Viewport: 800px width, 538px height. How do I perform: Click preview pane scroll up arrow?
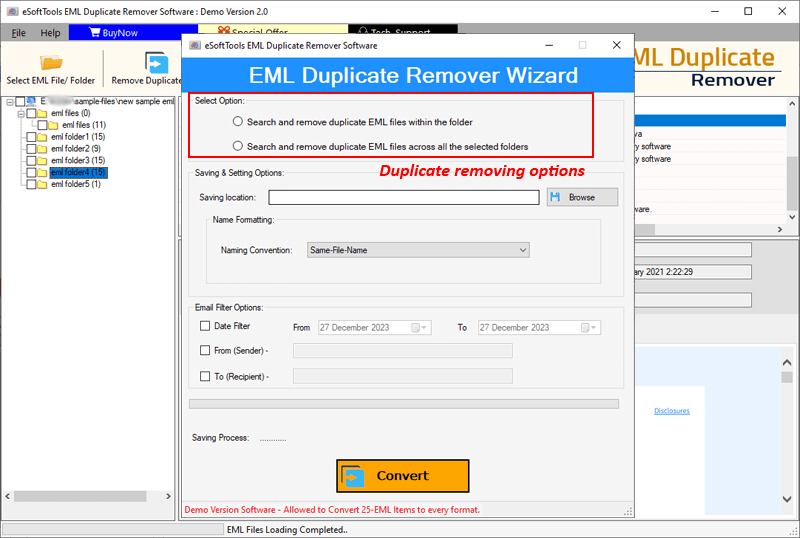(787, 362)
